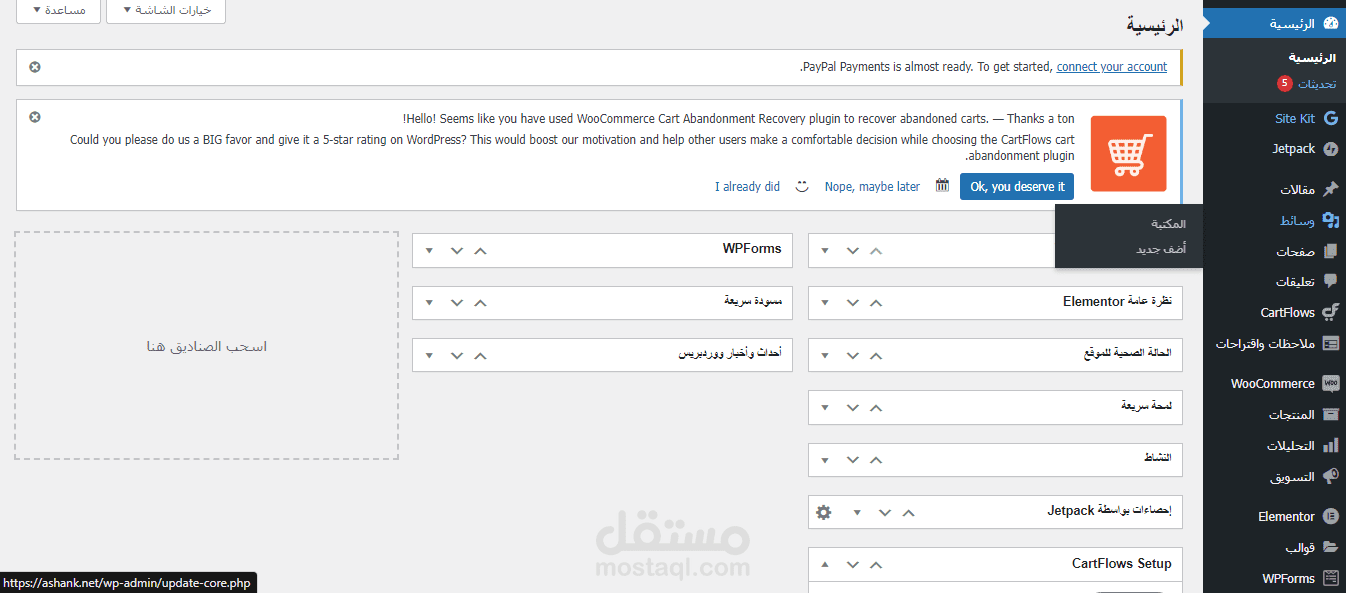Click the Elementor sidebar icon
This screenshot has height=593, width=1346.
pos(1330,516)
